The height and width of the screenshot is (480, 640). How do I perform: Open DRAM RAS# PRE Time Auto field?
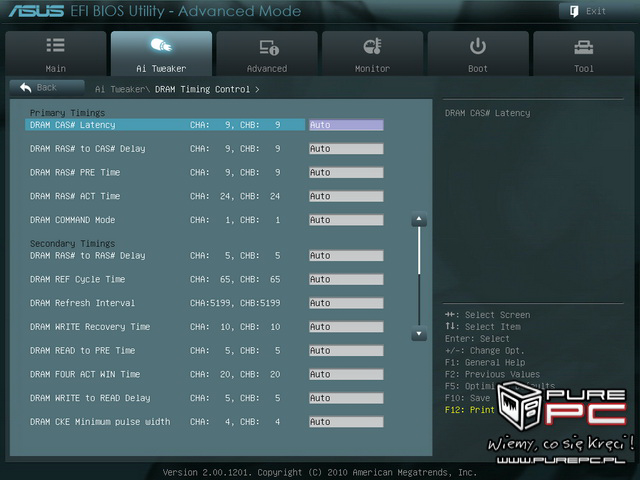346,172
